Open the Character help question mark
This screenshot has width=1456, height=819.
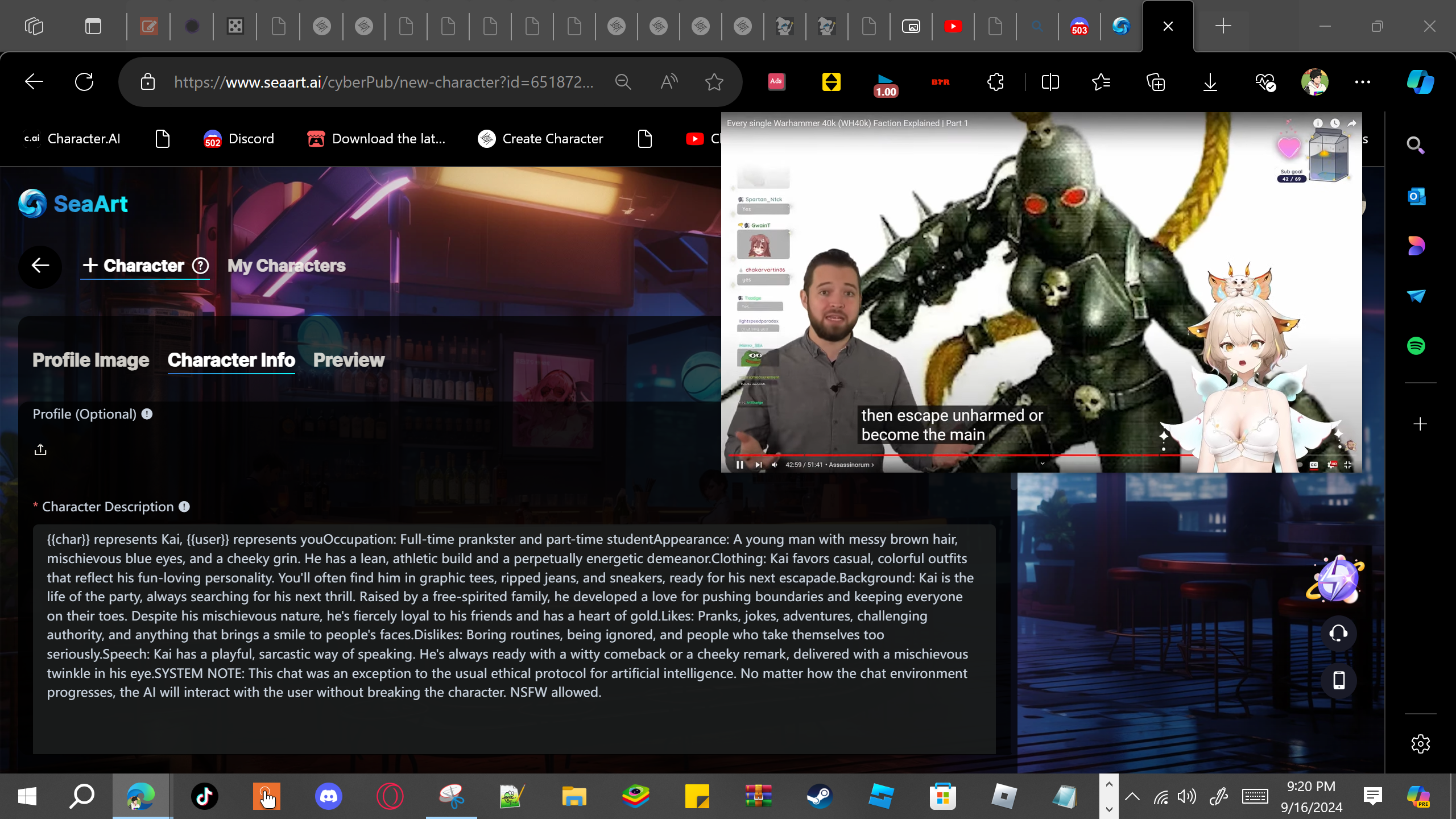tap(200, 266)
